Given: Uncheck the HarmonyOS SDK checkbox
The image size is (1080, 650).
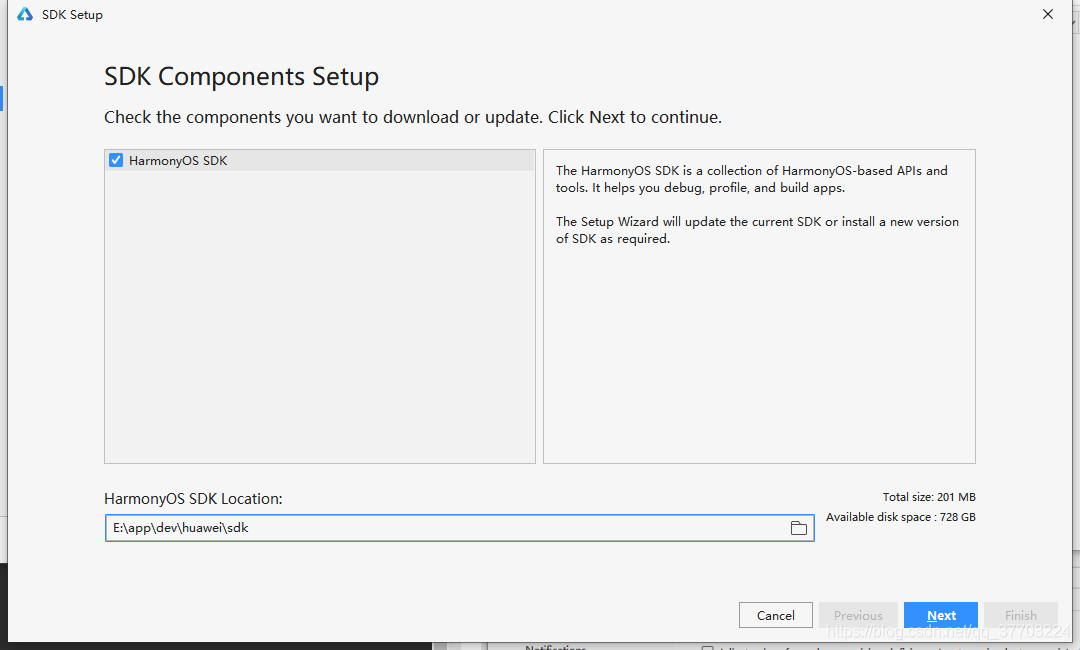Looking at the screenshot, I should coord(116,160).
